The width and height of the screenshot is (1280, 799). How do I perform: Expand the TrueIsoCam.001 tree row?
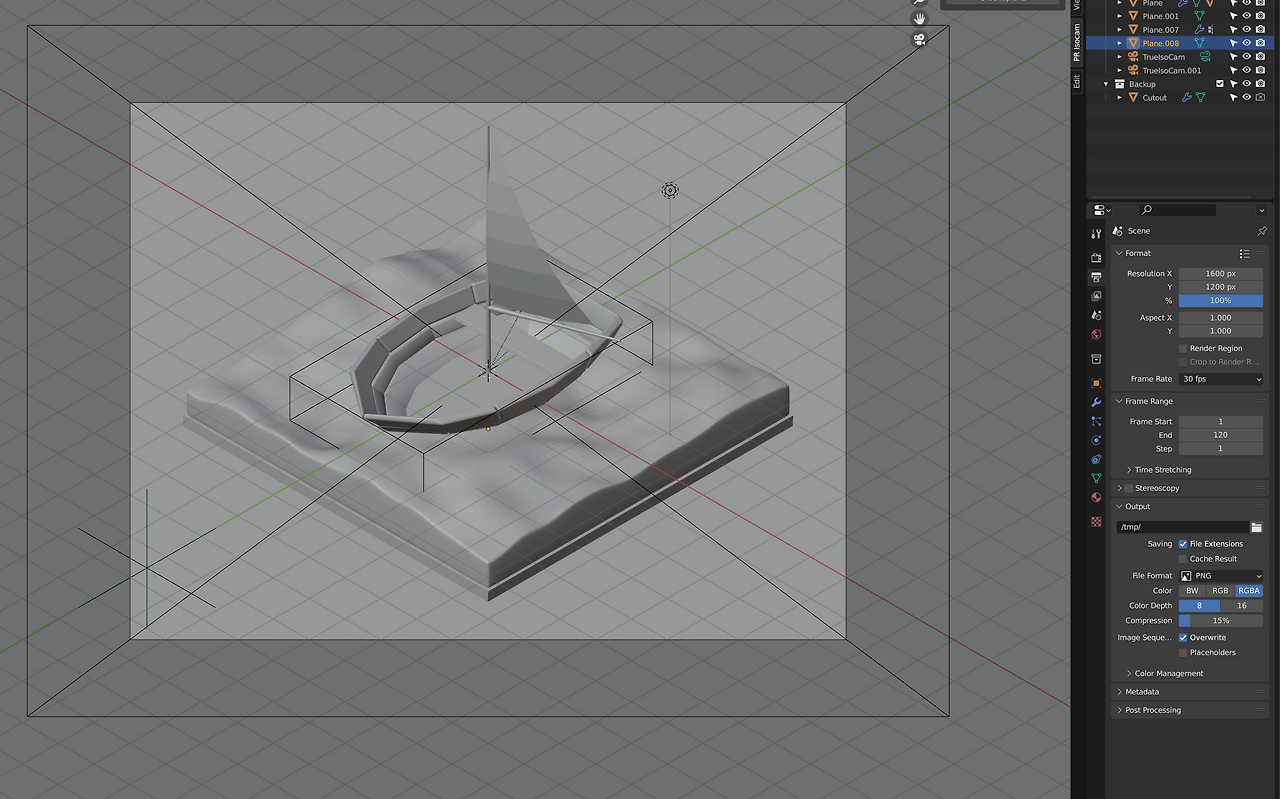point(1120,71)
